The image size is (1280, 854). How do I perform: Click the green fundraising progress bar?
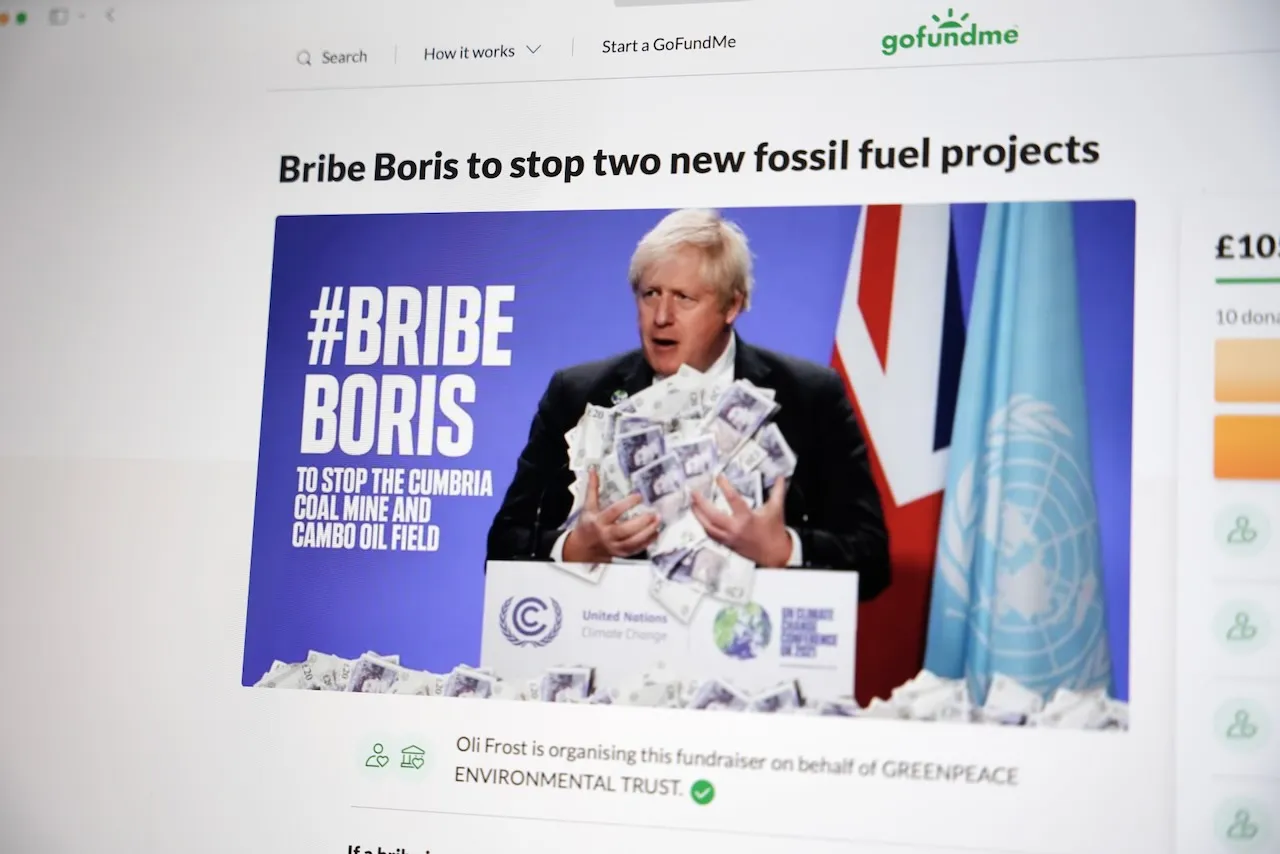(1247, 281)
